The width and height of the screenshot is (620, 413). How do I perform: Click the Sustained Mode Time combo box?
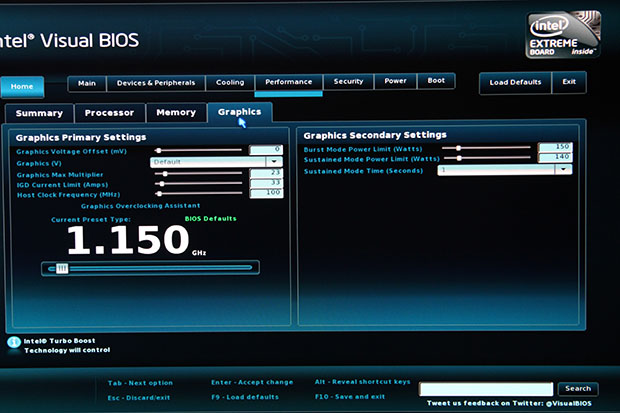(x=505, y=170)
